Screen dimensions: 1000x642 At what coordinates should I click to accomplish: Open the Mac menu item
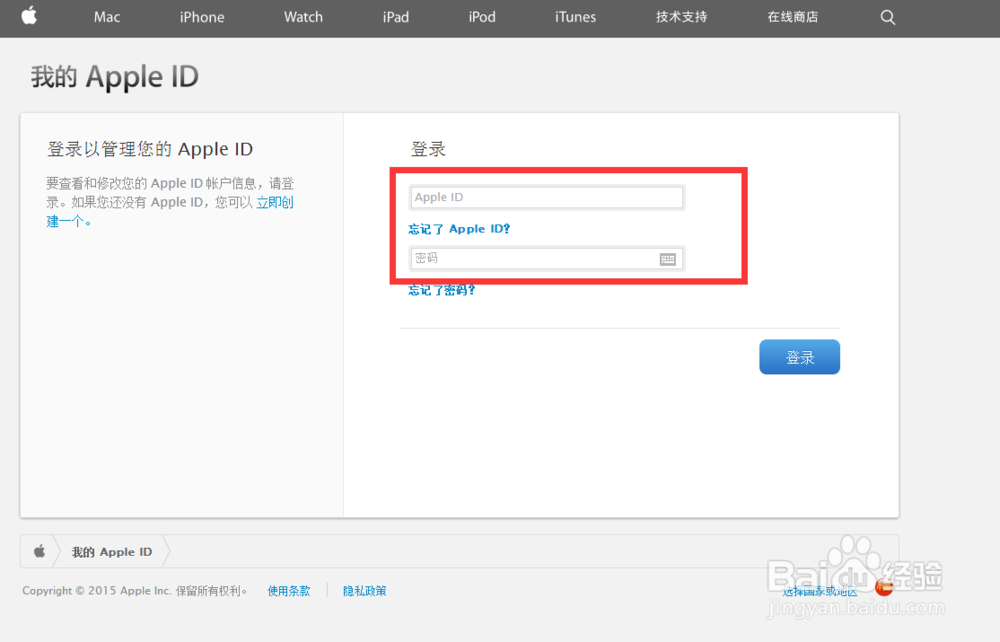coord(107,17)
